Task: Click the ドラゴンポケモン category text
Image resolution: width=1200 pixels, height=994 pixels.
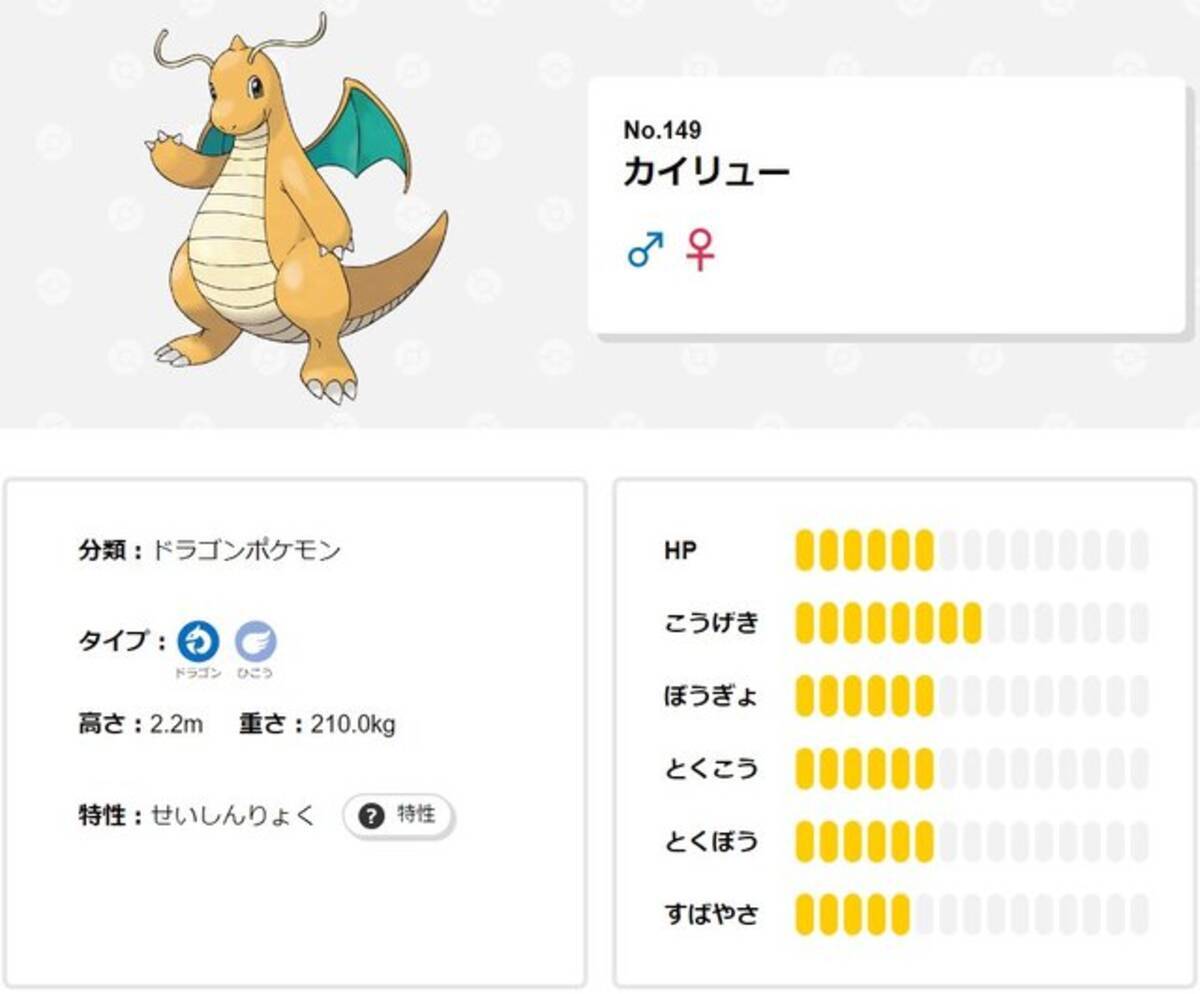Action: (246, 550)
